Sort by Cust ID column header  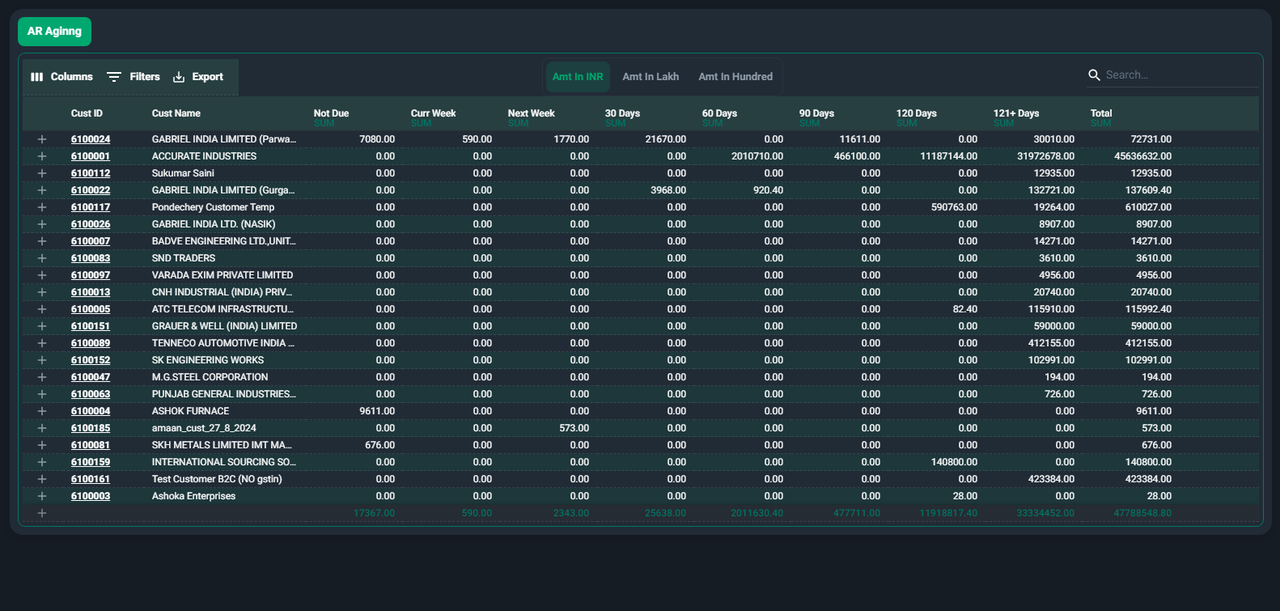[87, 113]
